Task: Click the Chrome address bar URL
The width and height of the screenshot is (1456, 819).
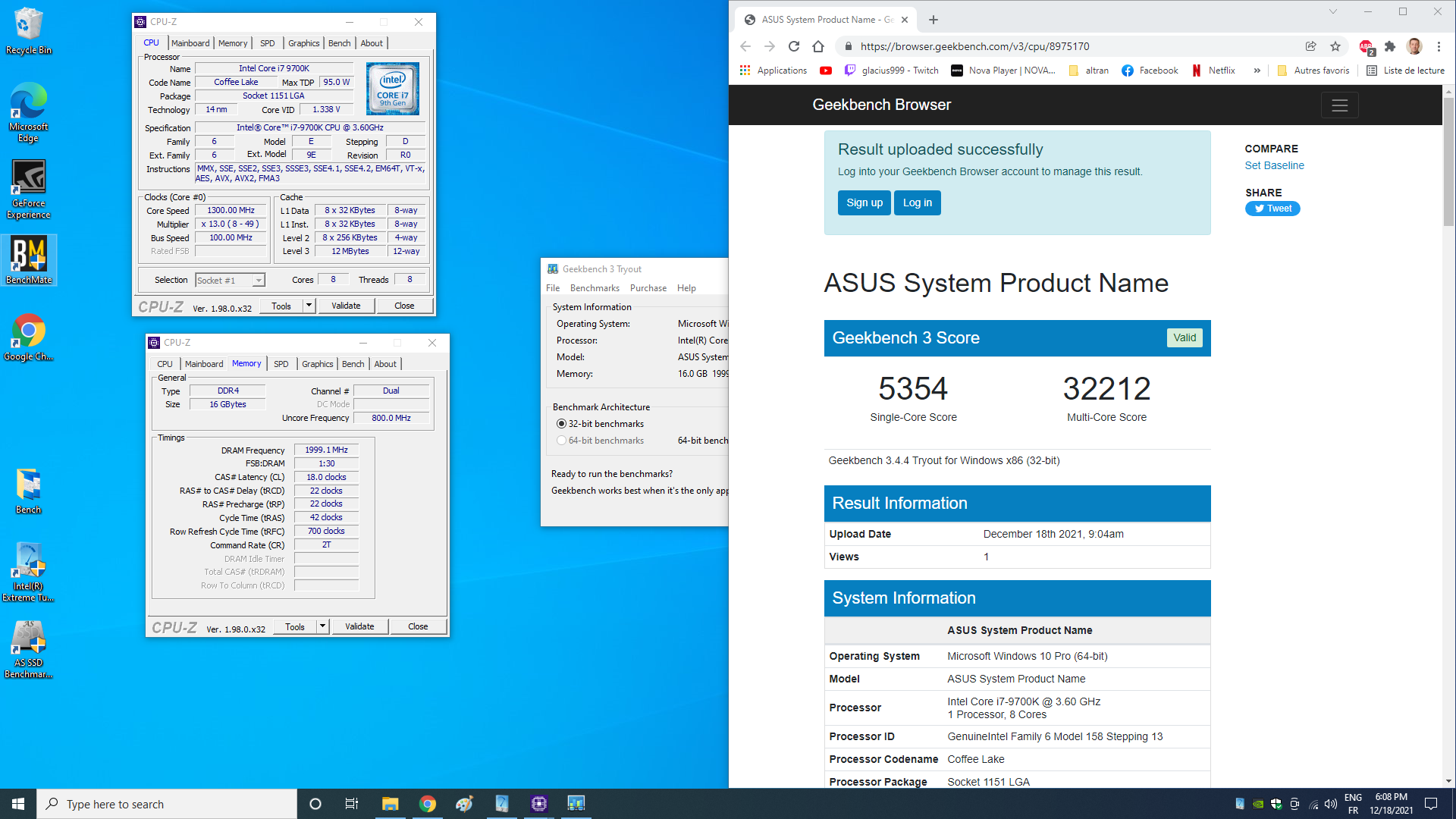Action: click(x=974, y=46)
